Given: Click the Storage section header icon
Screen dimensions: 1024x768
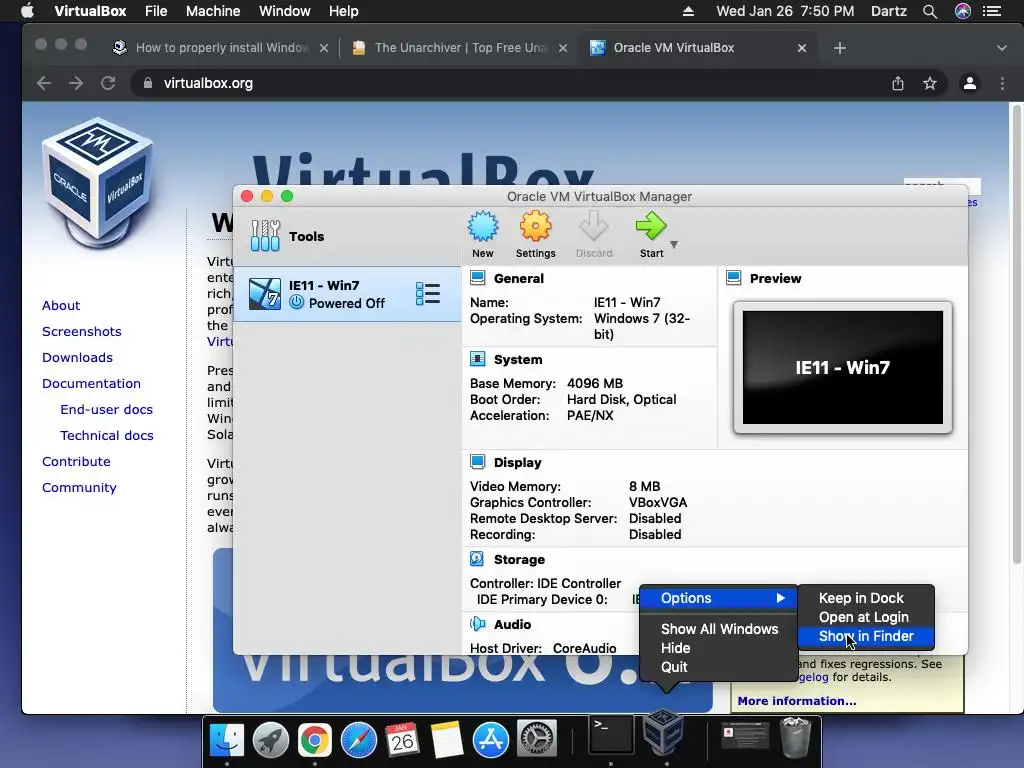Looking at the screenshot, I should 477,559.
